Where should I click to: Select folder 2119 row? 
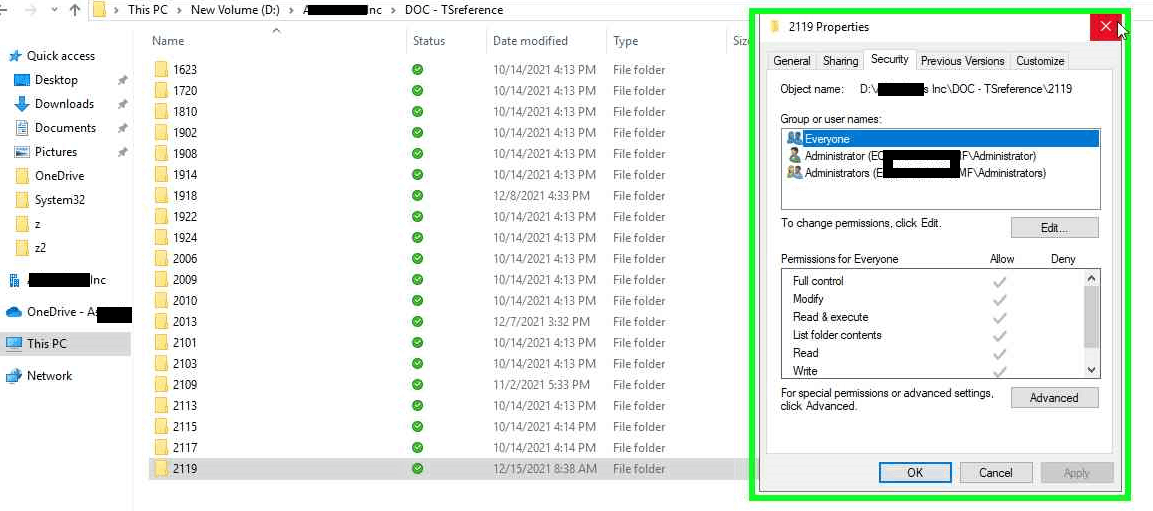[x=449, y=468]
